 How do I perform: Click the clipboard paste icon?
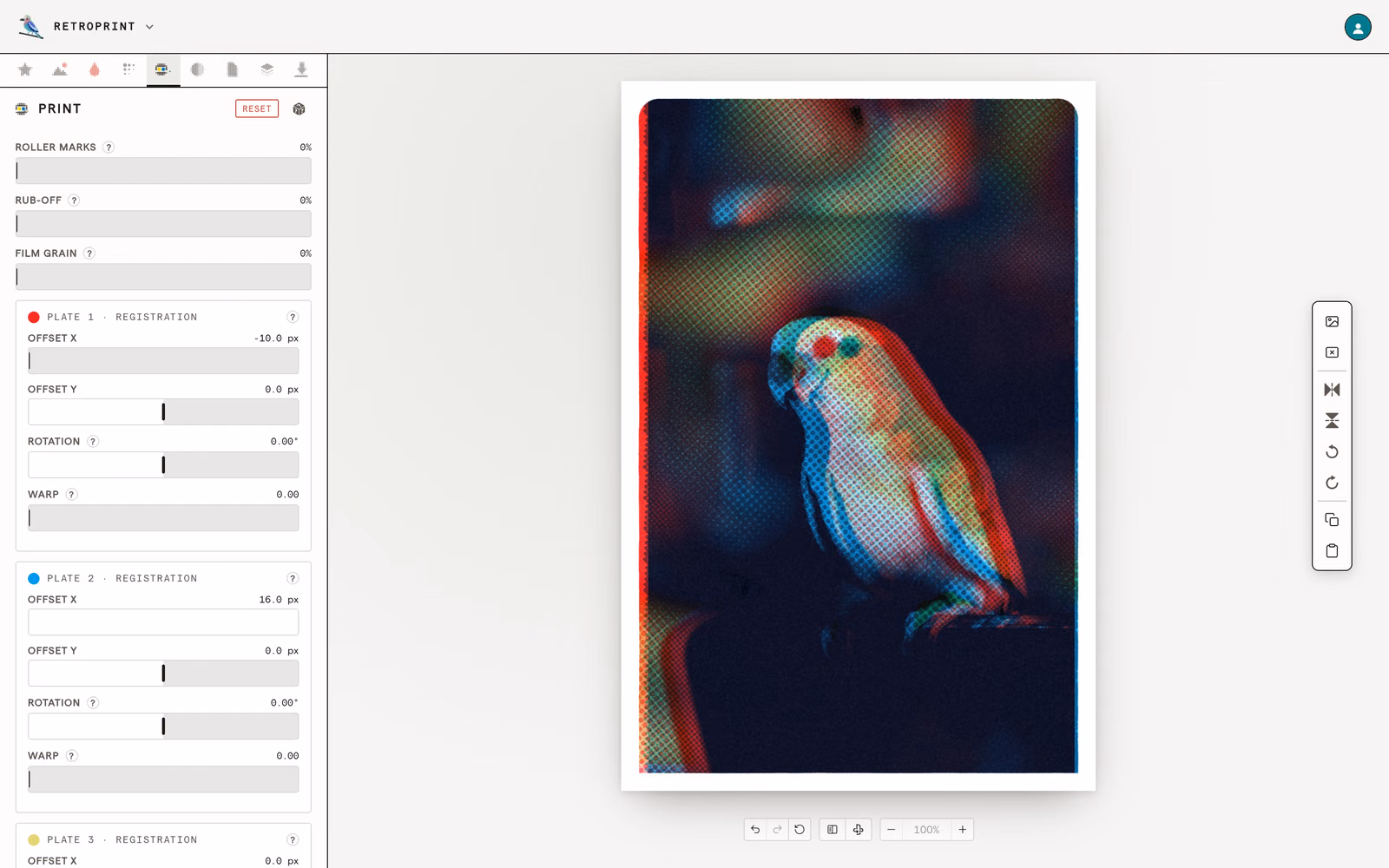tap(1332, 551)
